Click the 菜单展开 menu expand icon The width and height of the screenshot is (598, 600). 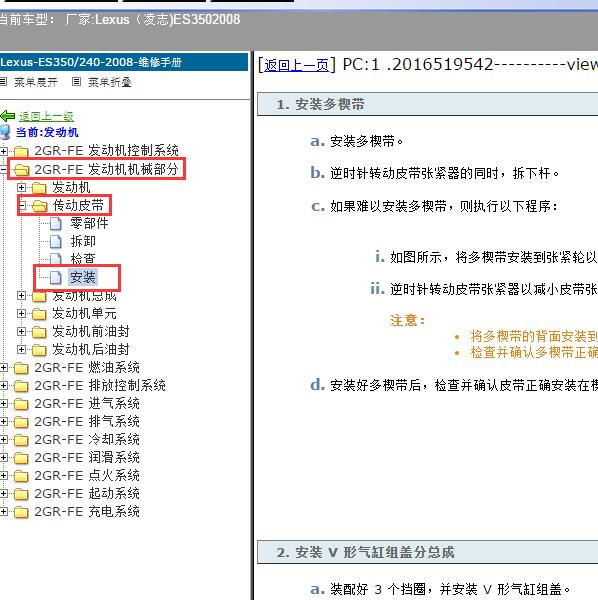[x=3, y=82]
